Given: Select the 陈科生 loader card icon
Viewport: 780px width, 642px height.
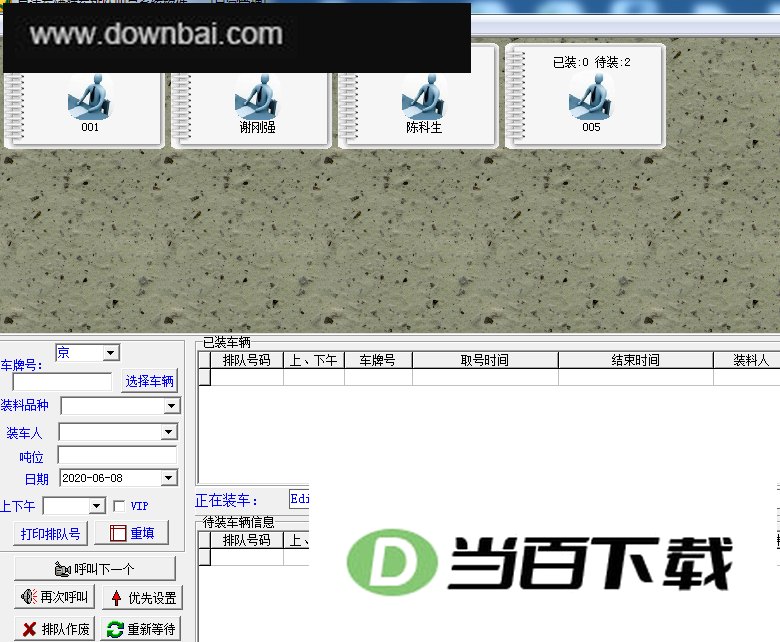Looking at the screenshot, I should click(x=424, y=97).
